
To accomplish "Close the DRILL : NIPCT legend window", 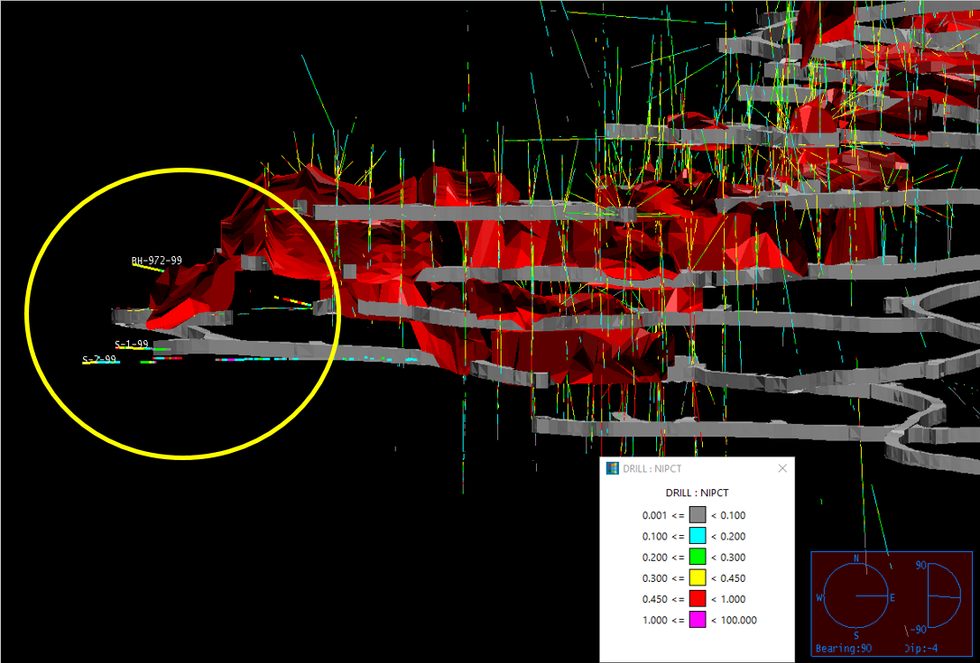I will click(782, 468).
